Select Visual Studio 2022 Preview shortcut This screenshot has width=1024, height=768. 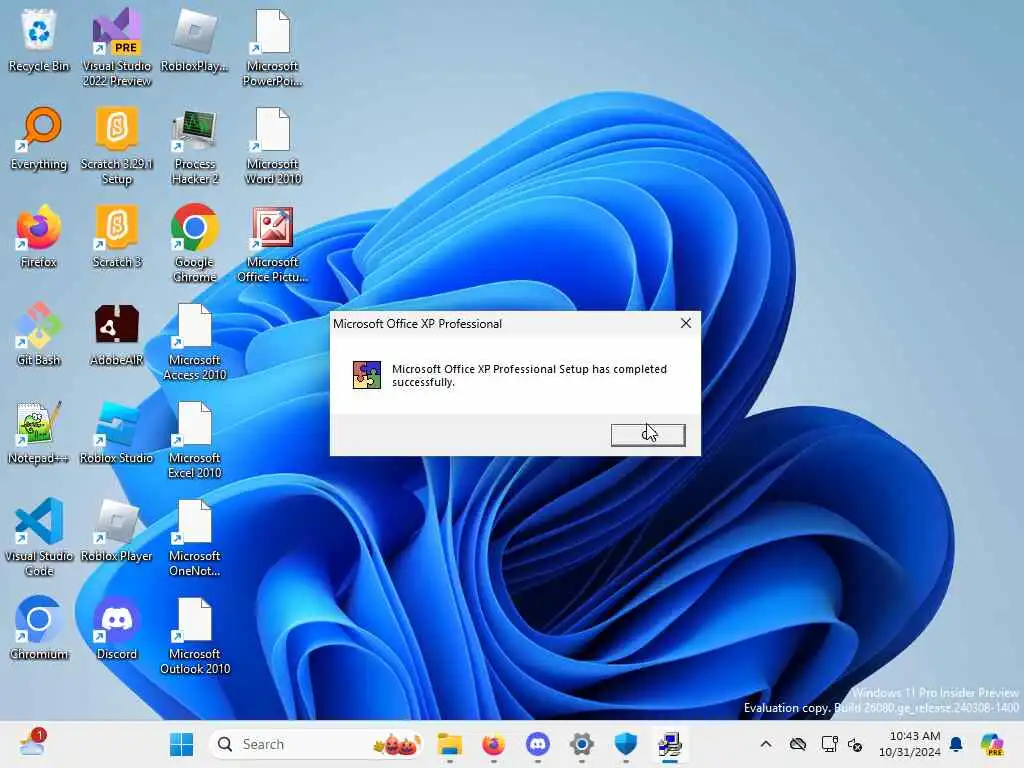(117, 47)
